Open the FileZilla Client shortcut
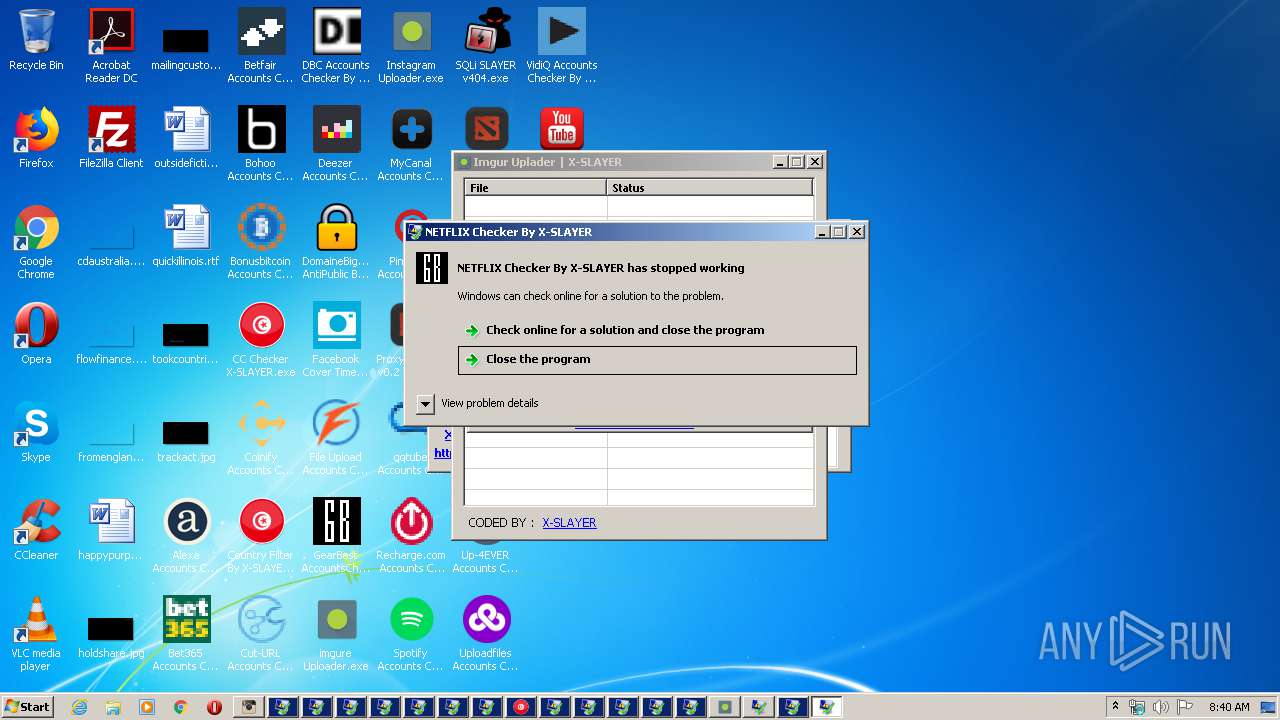 [x=111, y=138]
